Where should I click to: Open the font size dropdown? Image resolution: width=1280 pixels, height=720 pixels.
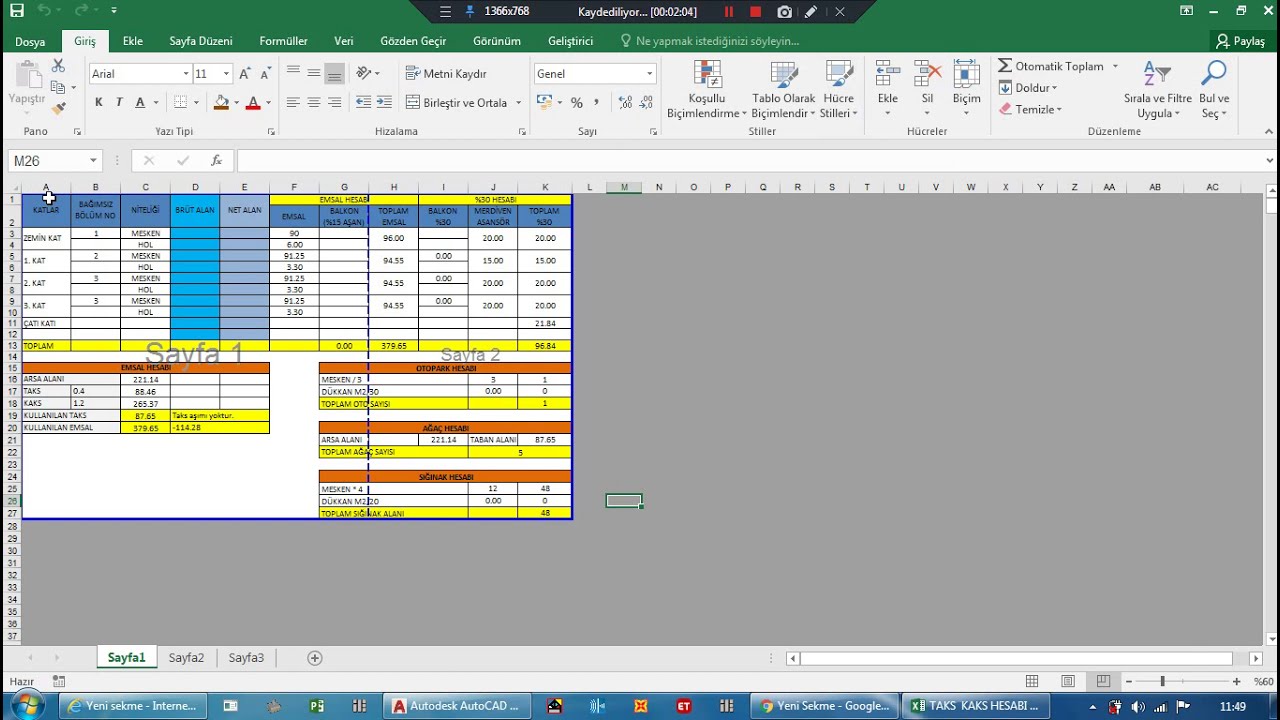point(227,74)
